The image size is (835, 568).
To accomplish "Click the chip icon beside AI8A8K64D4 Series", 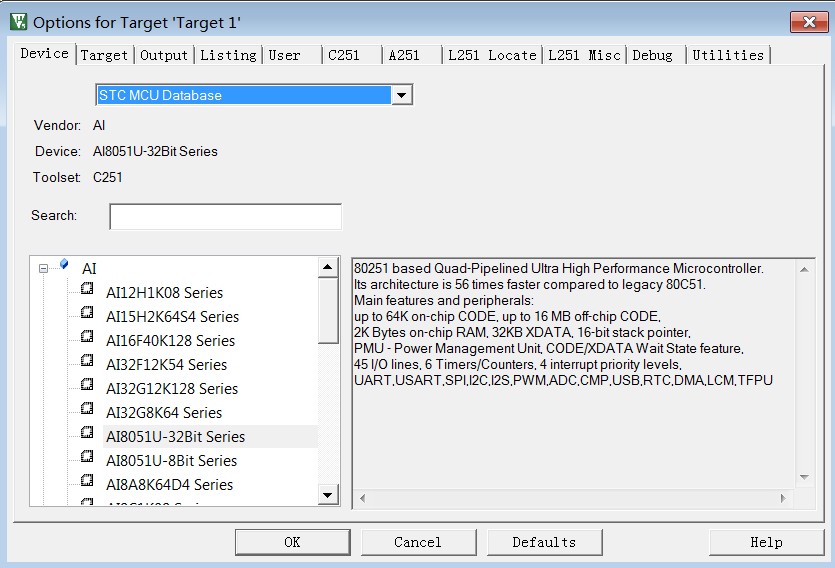I will (x=87, y=481).
